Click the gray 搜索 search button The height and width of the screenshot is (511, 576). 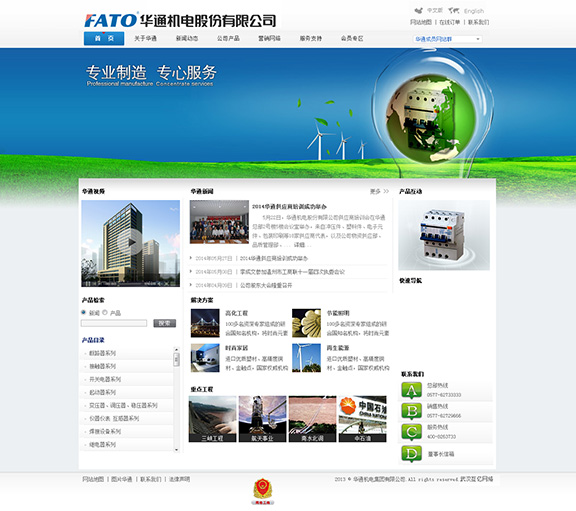pyautogui.click(x=165, y=323)
